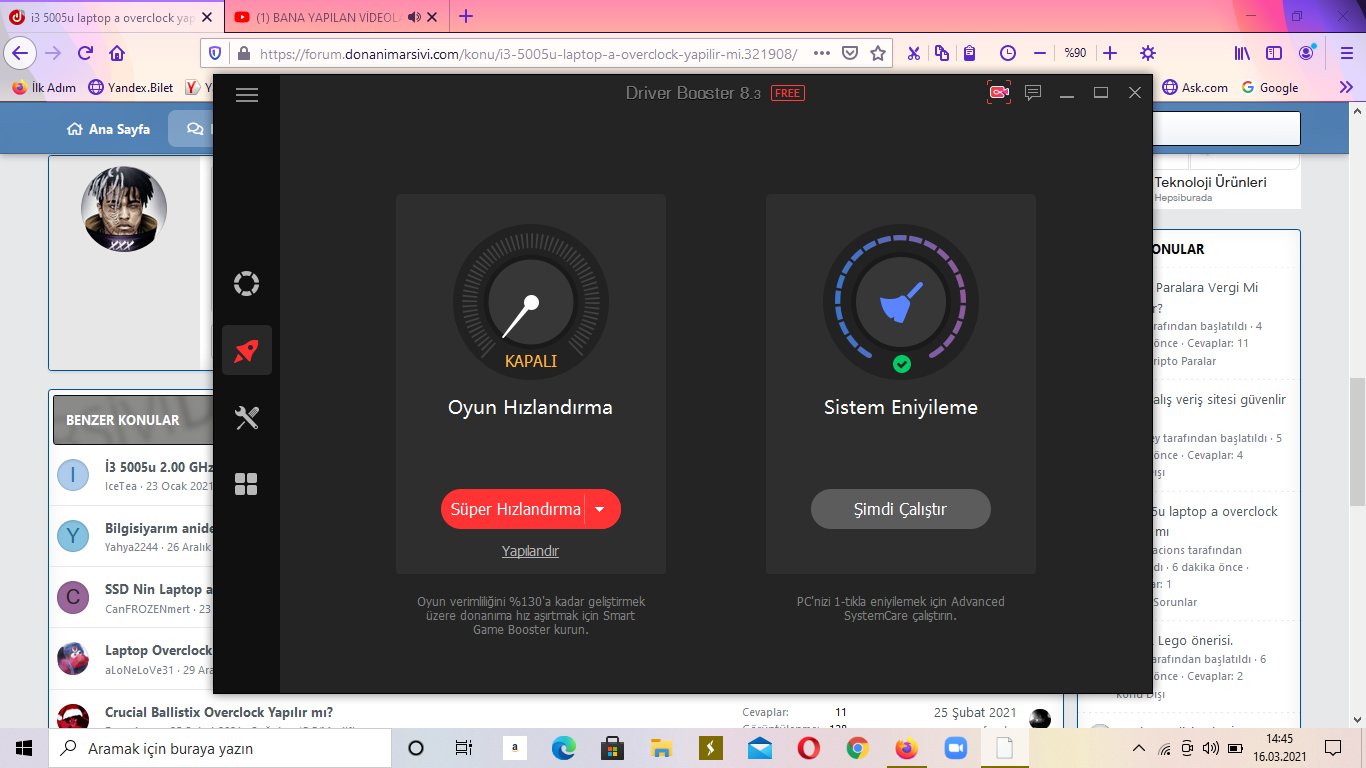Open page actions three-dot menu in address bar
Screen dimensions: 1366x768
821,53
